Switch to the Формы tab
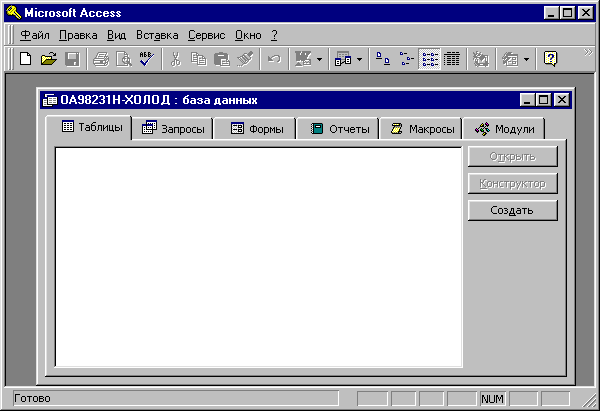This screenshot has width=600, height=411. 256,129
